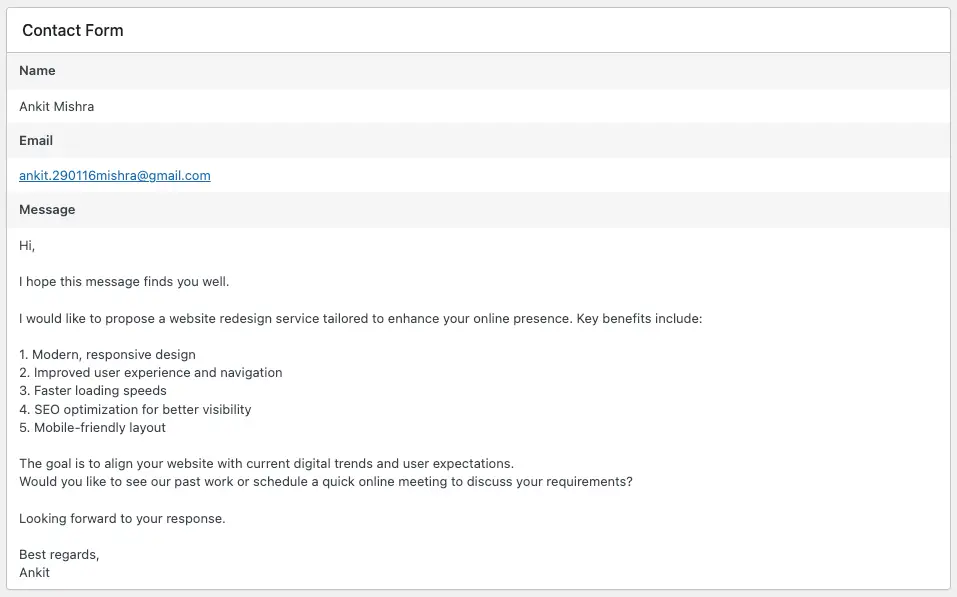Click the 'Mobile-friendly layout' item
This screenshot has height=597, width=957.
93,428
